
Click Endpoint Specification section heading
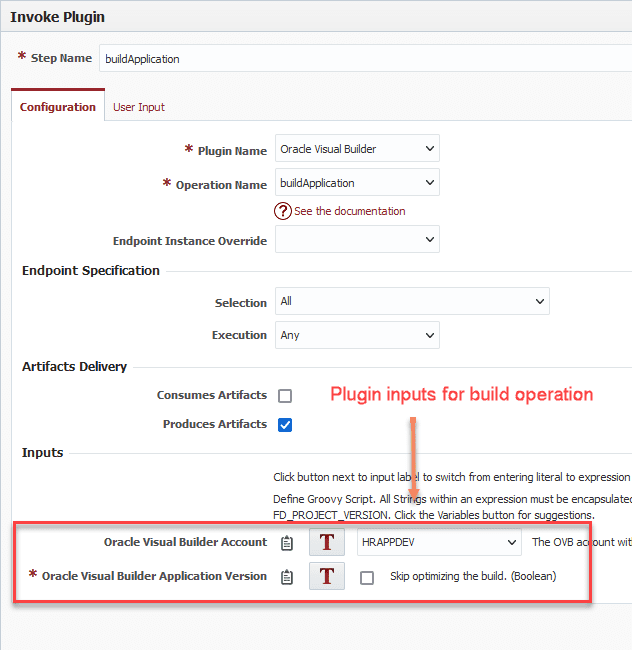[91, 271]
